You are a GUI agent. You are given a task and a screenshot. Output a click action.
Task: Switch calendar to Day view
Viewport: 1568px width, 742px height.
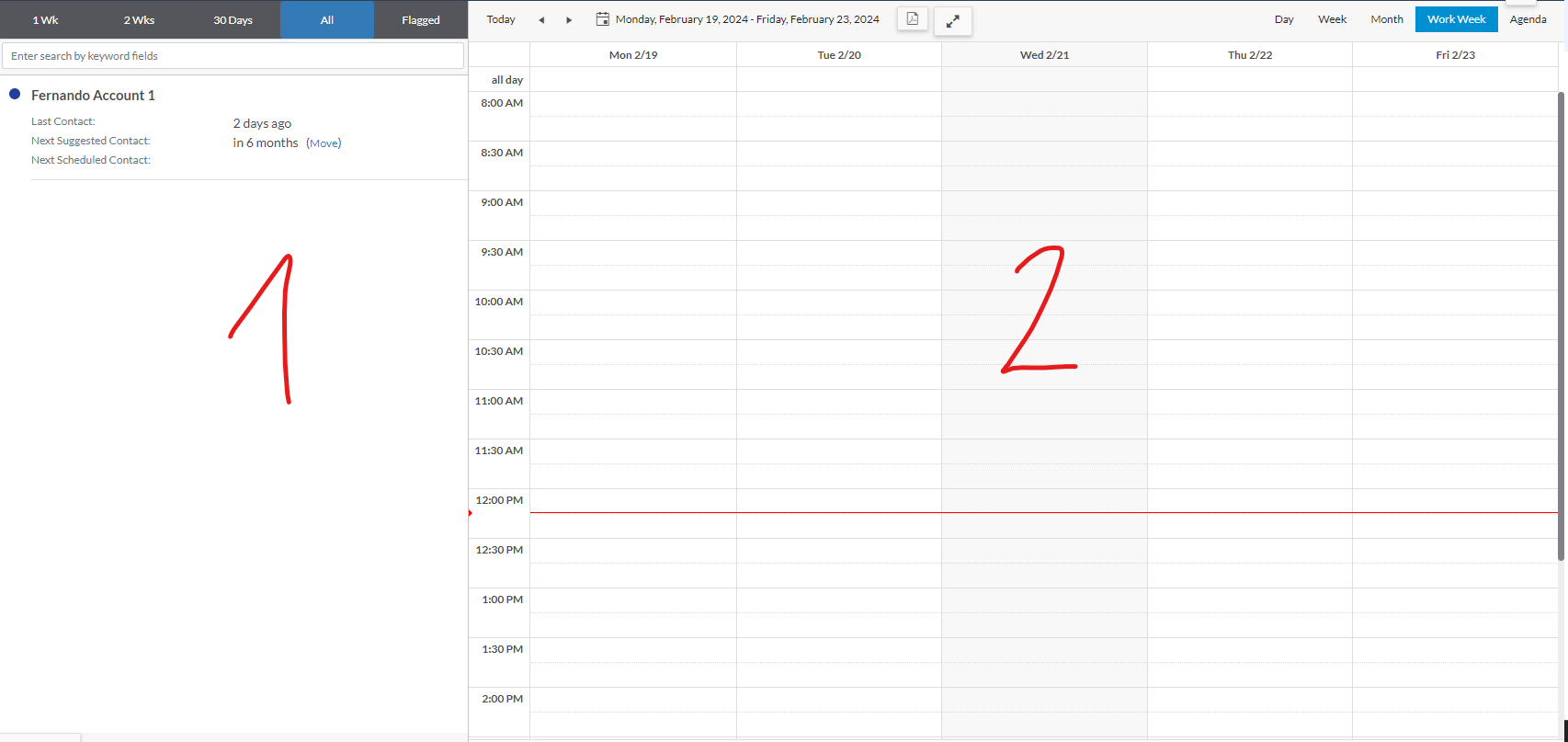[1284, 19]
